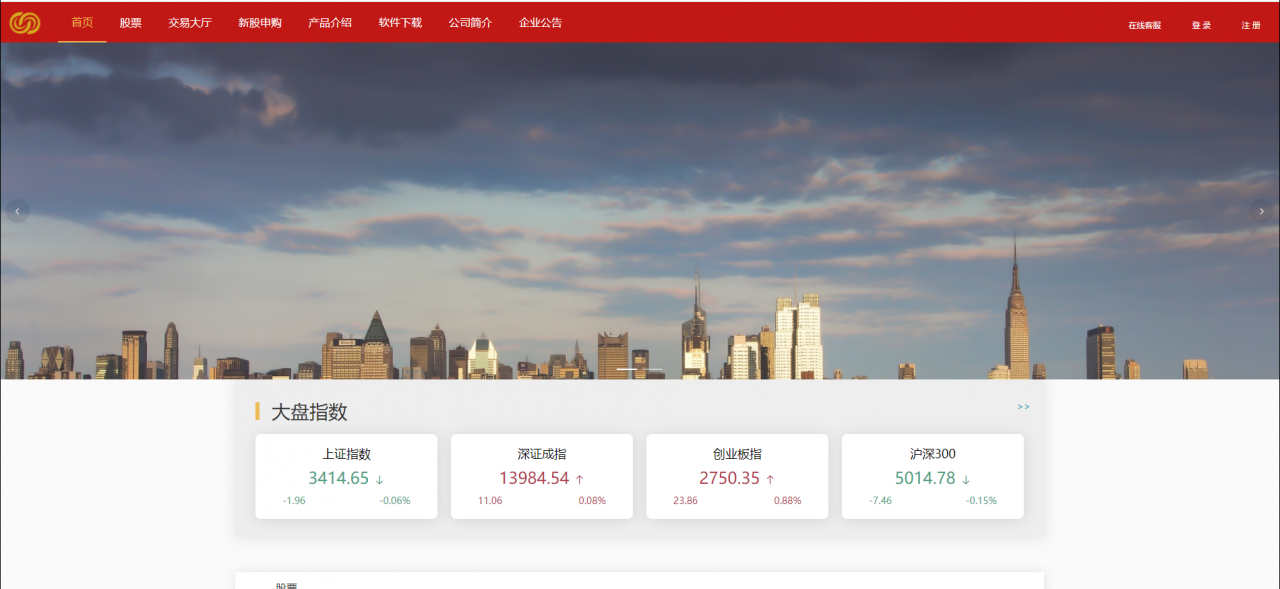Screen dimensions: 1280x589
Task: Click the 登录 login button
Action: click(1200, 24)
